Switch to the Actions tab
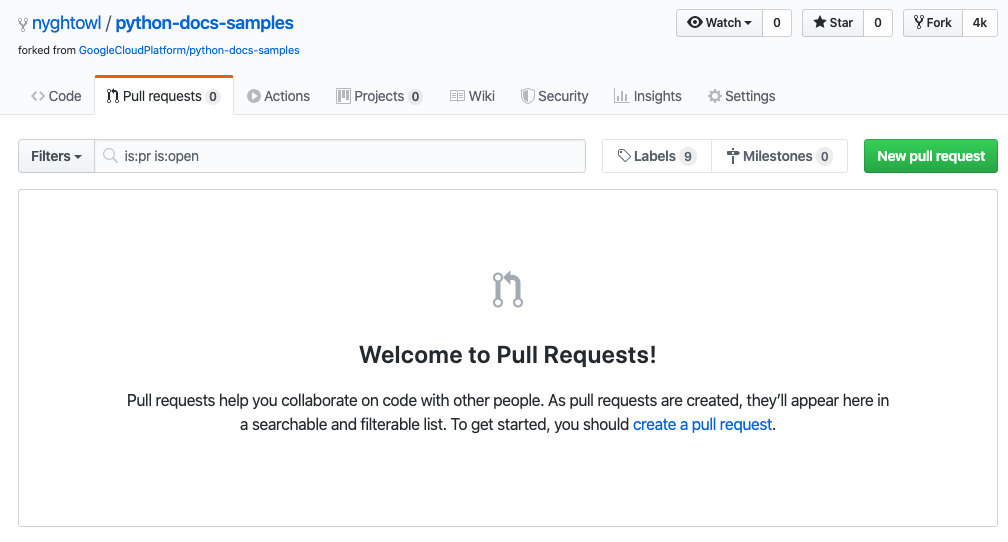The width and height of the screenshot is (1008, 542). click(x=278, y=96)
